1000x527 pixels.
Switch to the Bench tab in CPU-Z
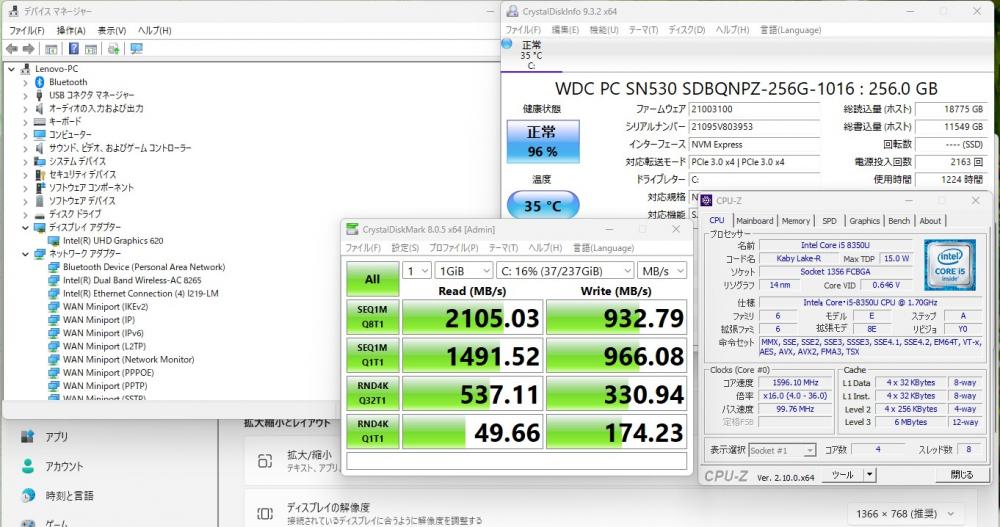pyautogui.click(x=899, y=221)
